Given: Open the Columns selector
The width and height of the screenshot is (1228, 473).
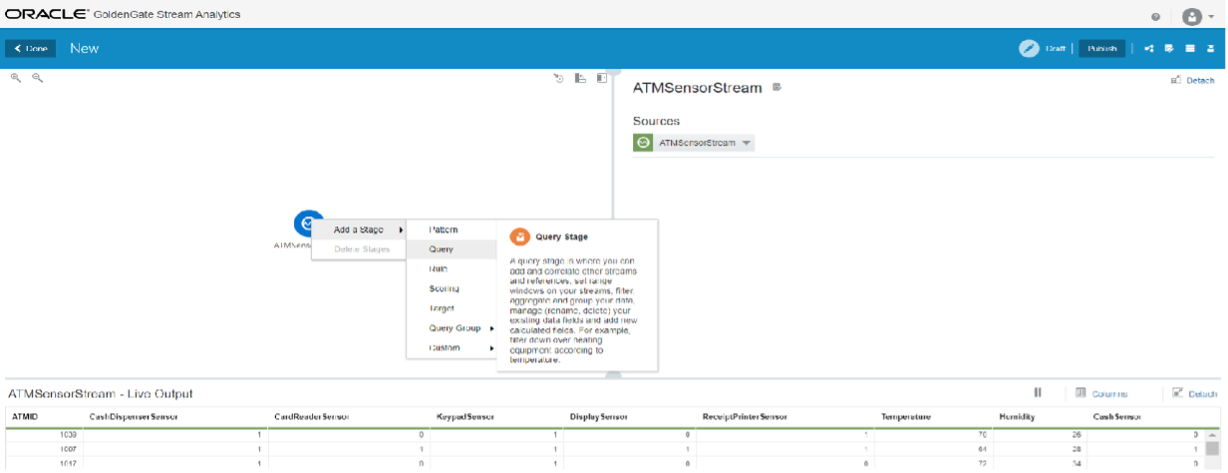Looking at the screenshot, I should tap(1101, 394).
